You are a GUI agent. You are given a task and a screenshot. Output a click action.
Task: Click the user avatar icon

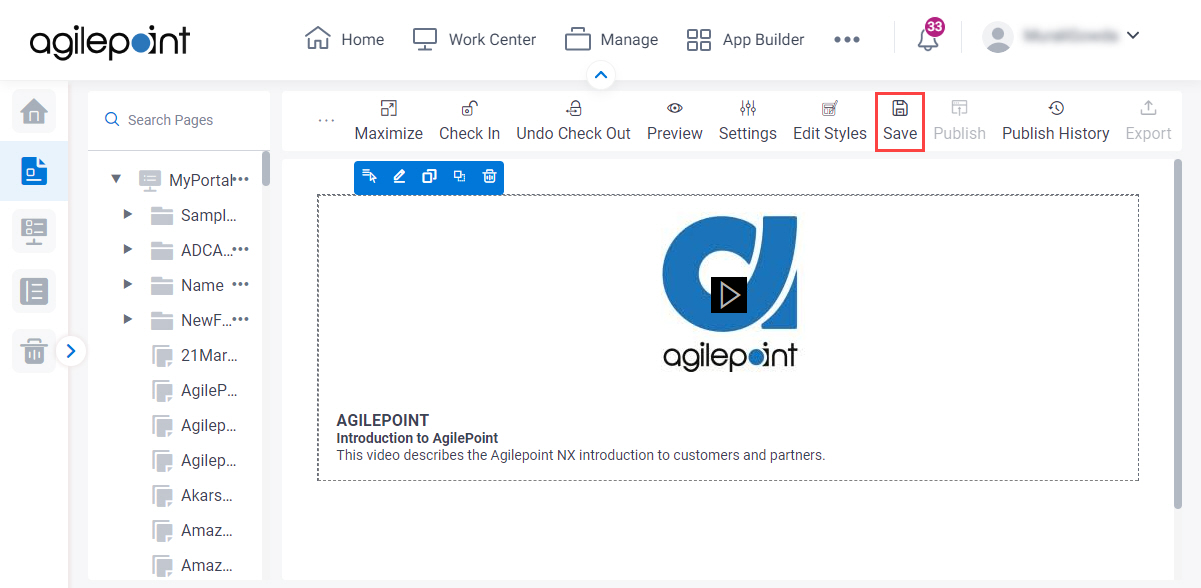click(x=998, y=37)
